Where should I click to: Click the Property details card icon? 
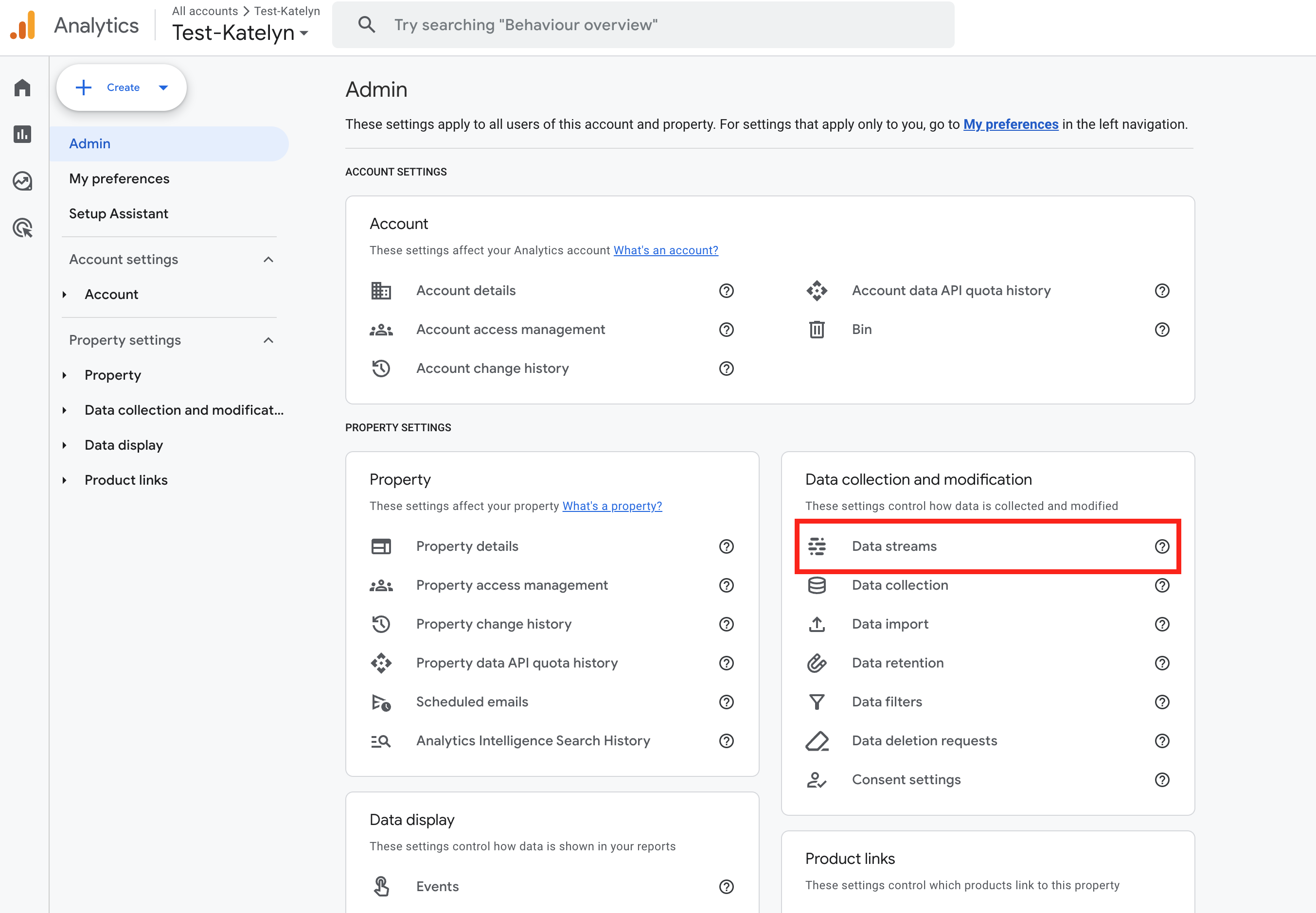coord(380,546)
